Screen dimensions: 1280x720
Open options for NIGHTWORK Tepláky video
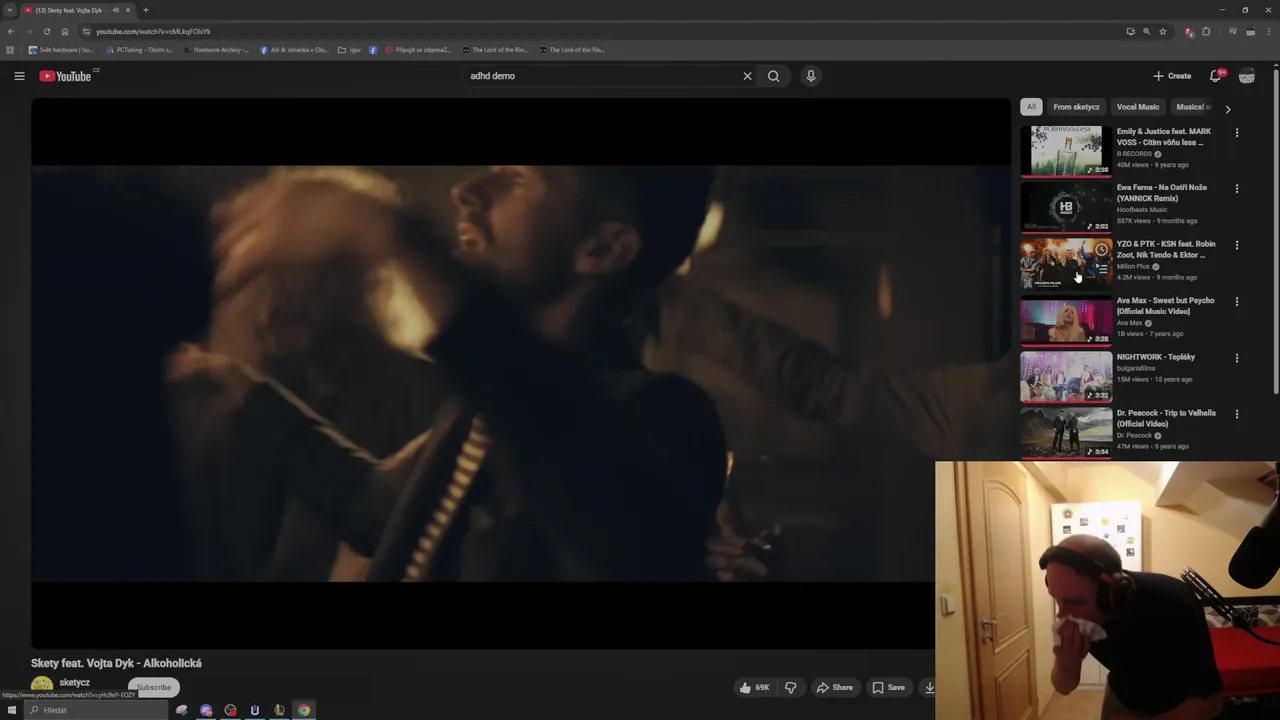pyautogui.click(x=1237, y=358)
